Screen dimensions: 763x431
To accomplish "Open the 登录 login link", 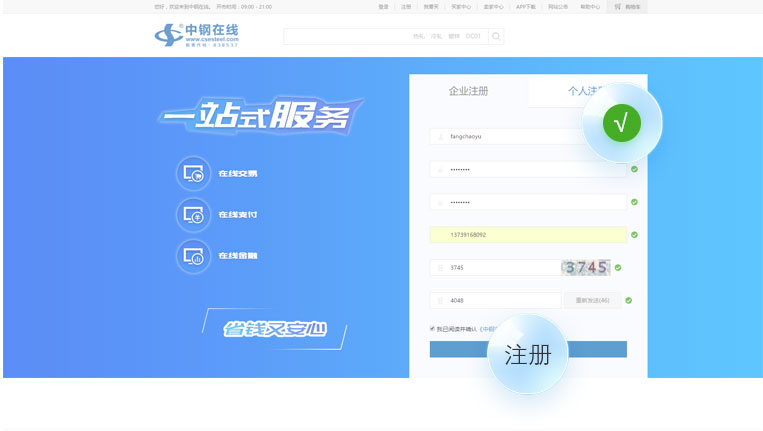I will pyautogui.click(x=383, y=6).
